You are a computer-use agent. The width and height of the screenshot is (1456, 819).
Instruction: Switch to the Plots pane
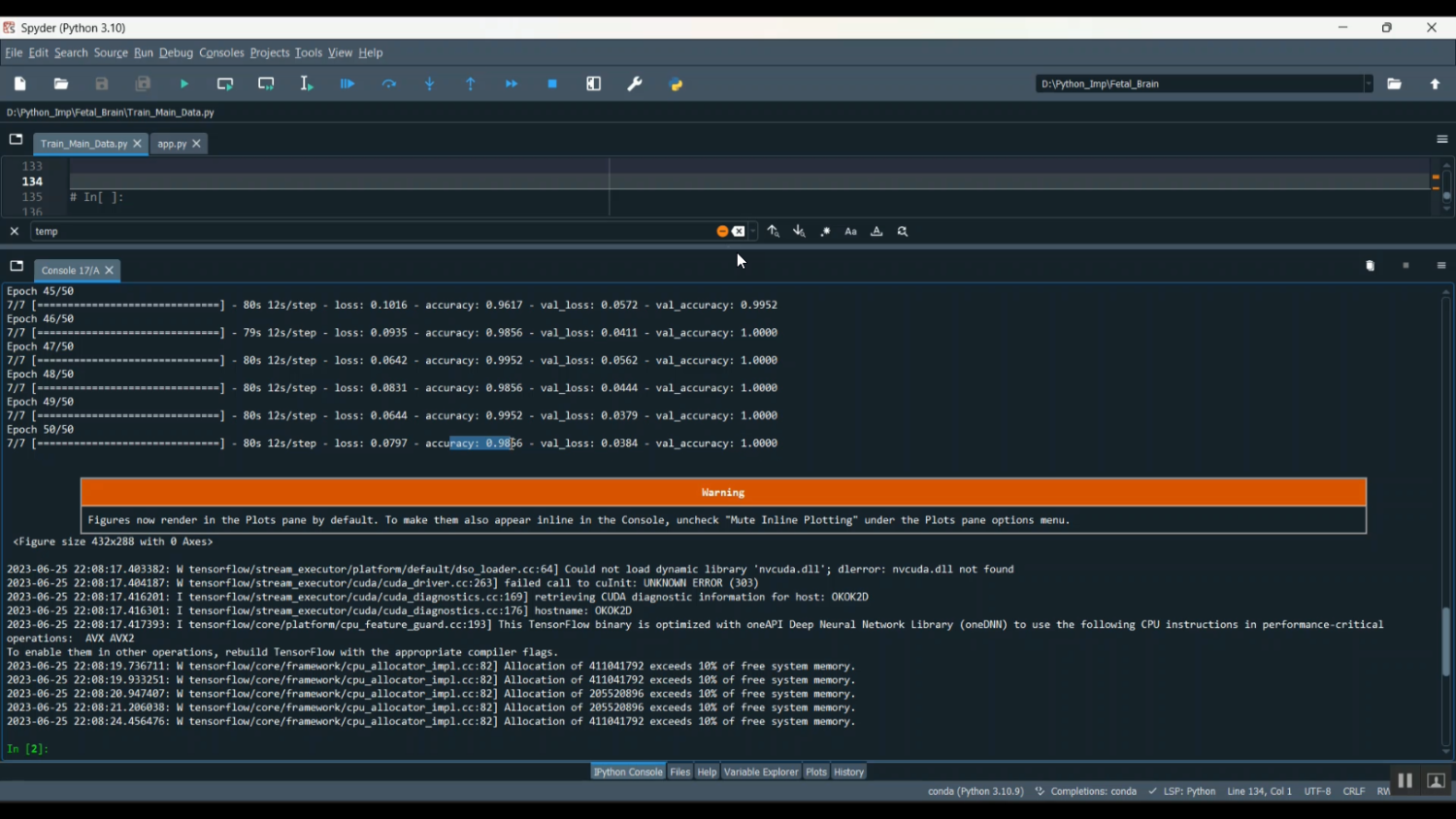click(815, 772)
